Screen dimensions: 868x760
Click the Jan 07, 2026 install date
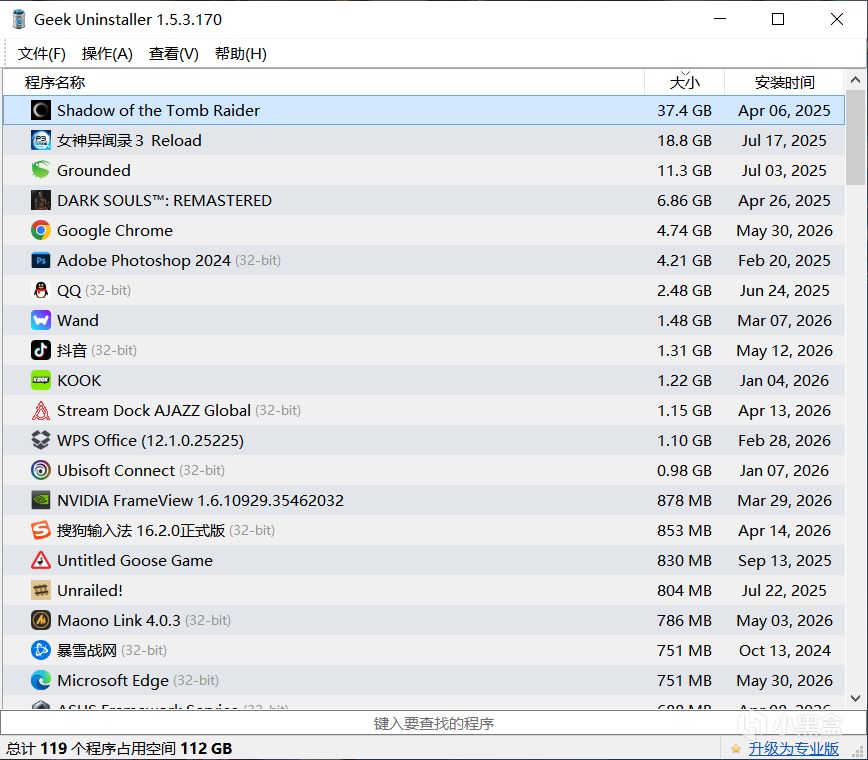point(784,470)
